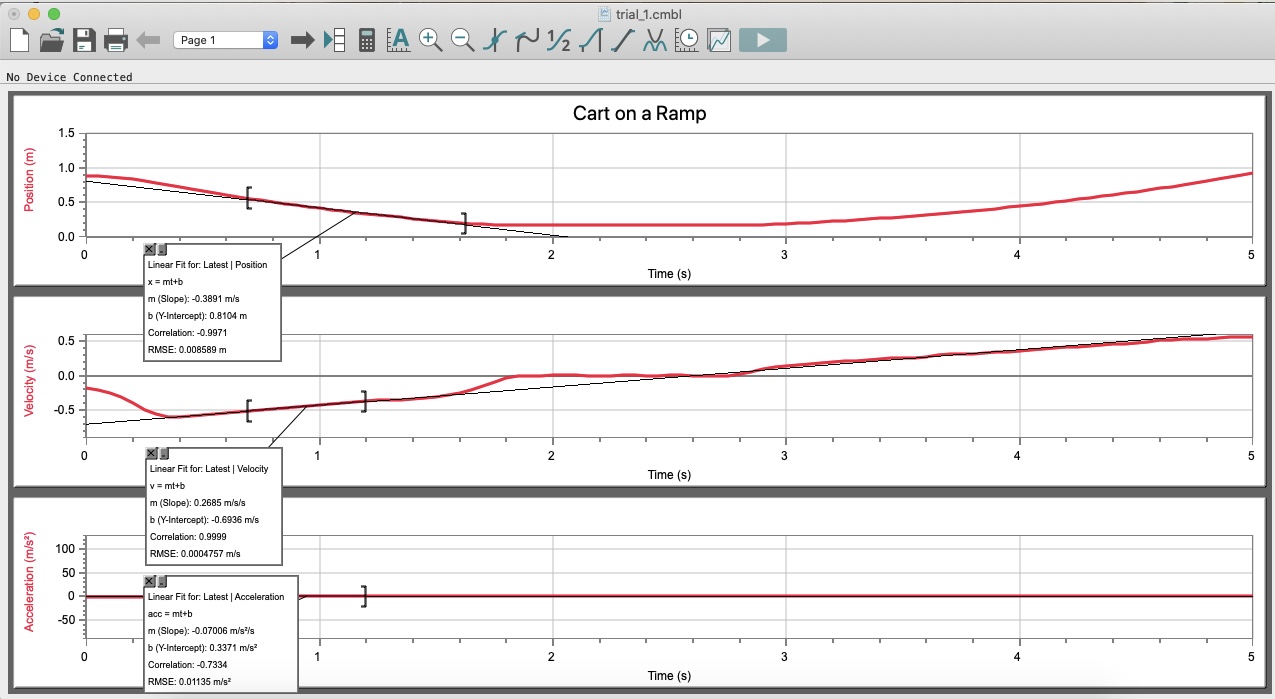Screen dimensions: 1275x699
Task: Save the experiment with floppy disk icon
Action: tap(84, 40)
